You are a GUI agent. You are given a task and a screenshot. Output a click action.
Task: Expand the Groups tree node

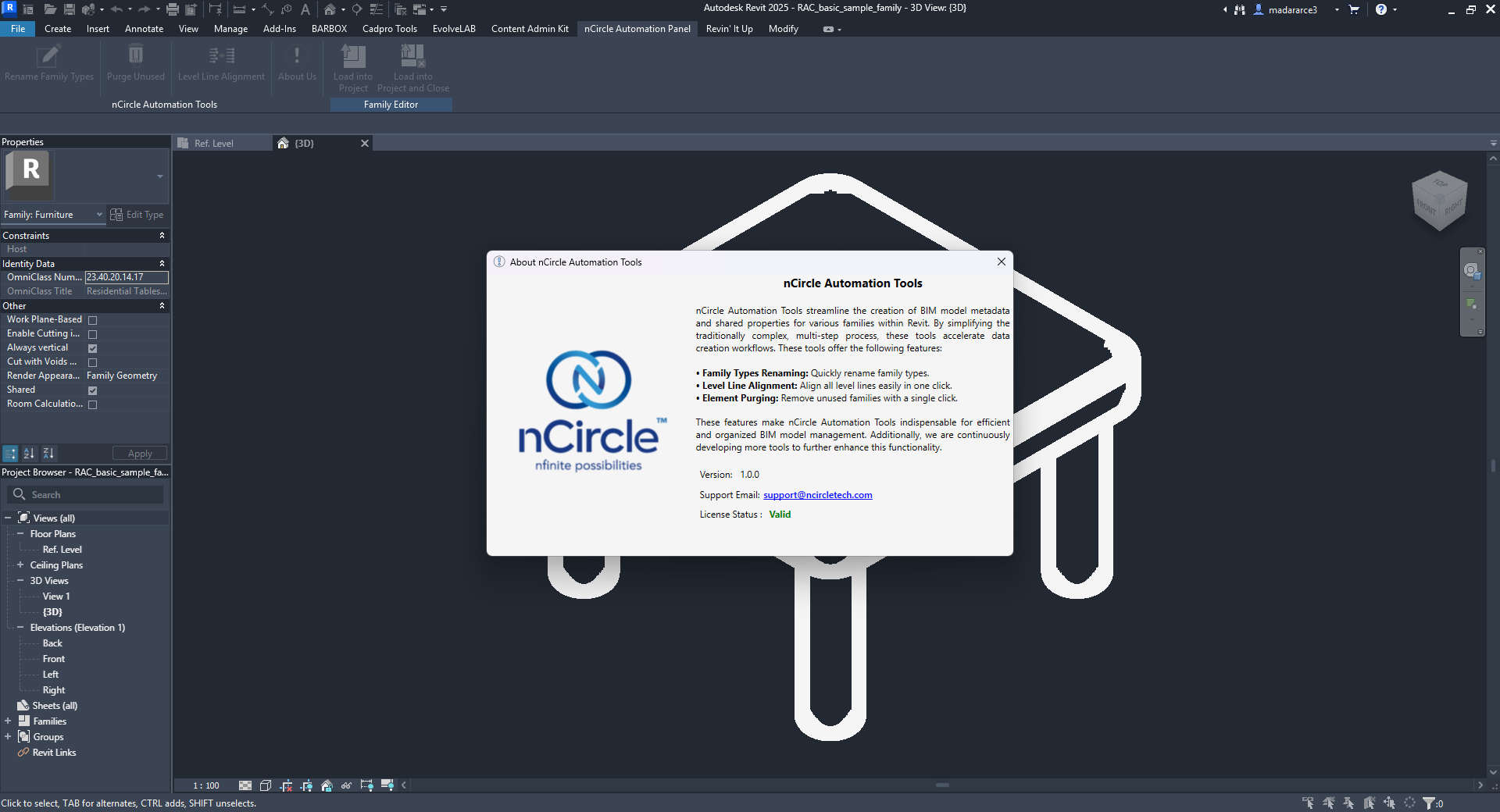click(8, 736)
